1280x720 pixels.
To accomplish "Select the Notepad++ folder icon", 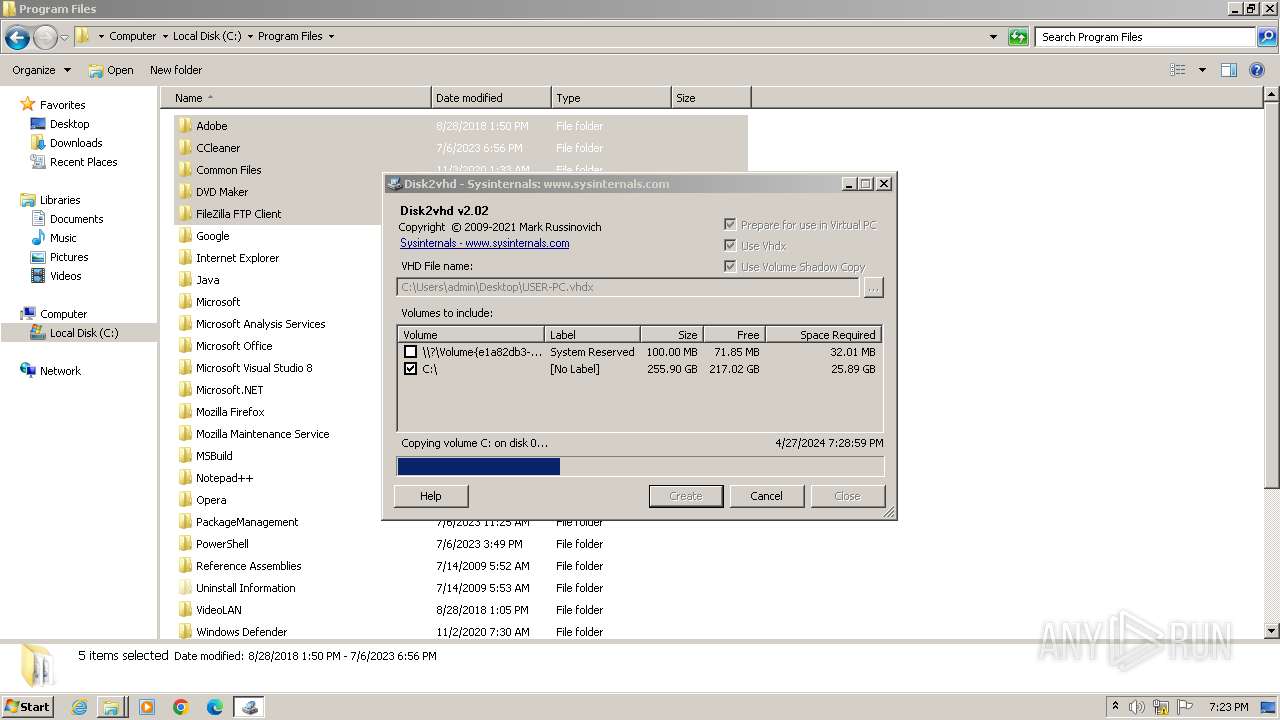I will [x=186, y=478].
